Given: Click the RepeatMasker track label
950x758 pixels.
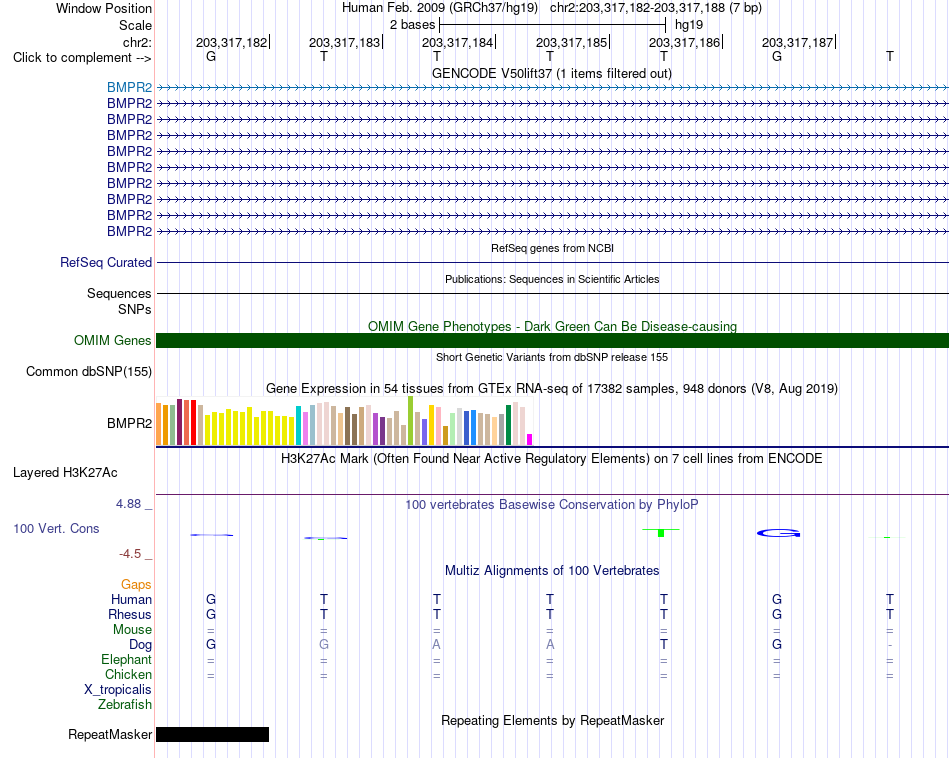Looking at the screenshot, I should (110, 734).
